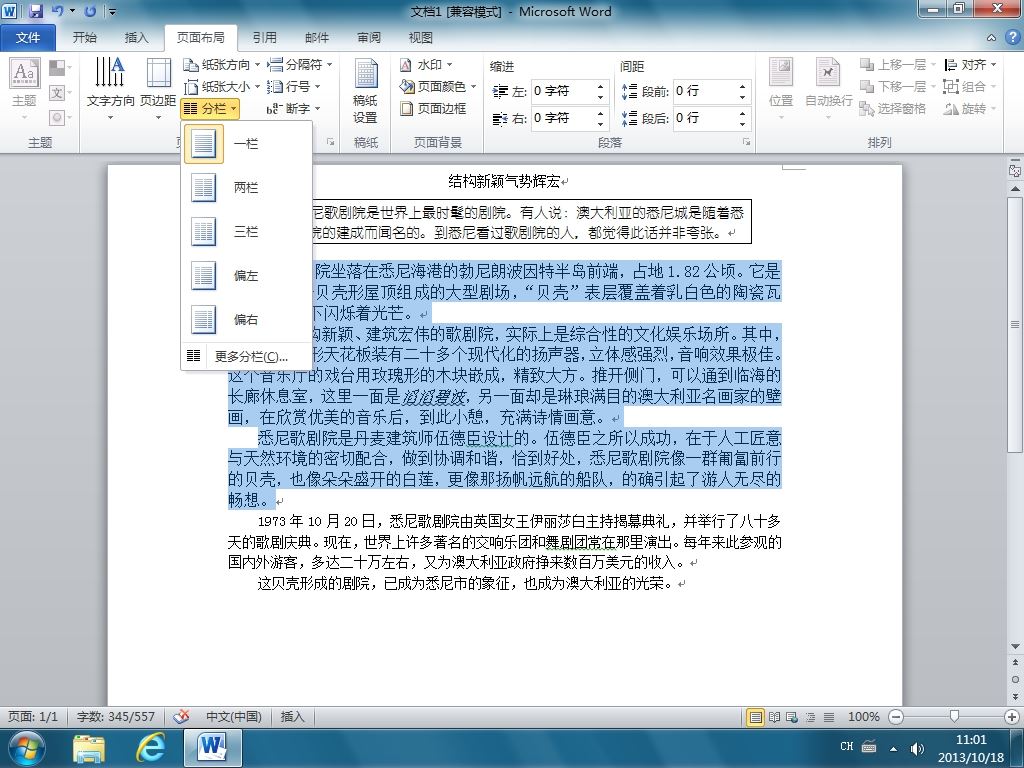
Task: Apply the 偏左 left-weighted column layout
Action: tap(246, 275)
